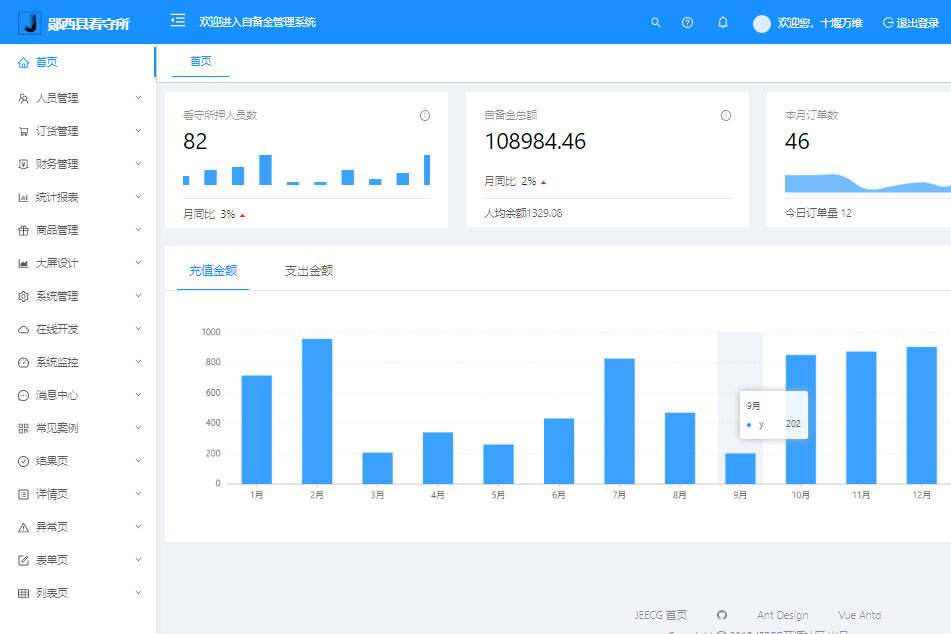The height and width of the screenshot is (634, 951).
Task: Switch to the 支出金额 chart tab
Action: point(309,271)
